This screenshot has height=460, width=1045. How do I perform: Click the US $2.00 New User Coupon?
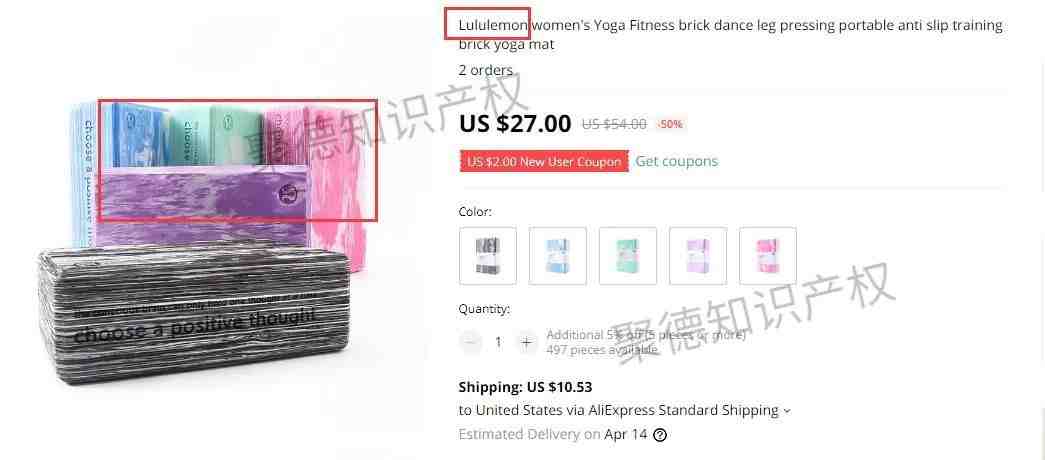544,161
